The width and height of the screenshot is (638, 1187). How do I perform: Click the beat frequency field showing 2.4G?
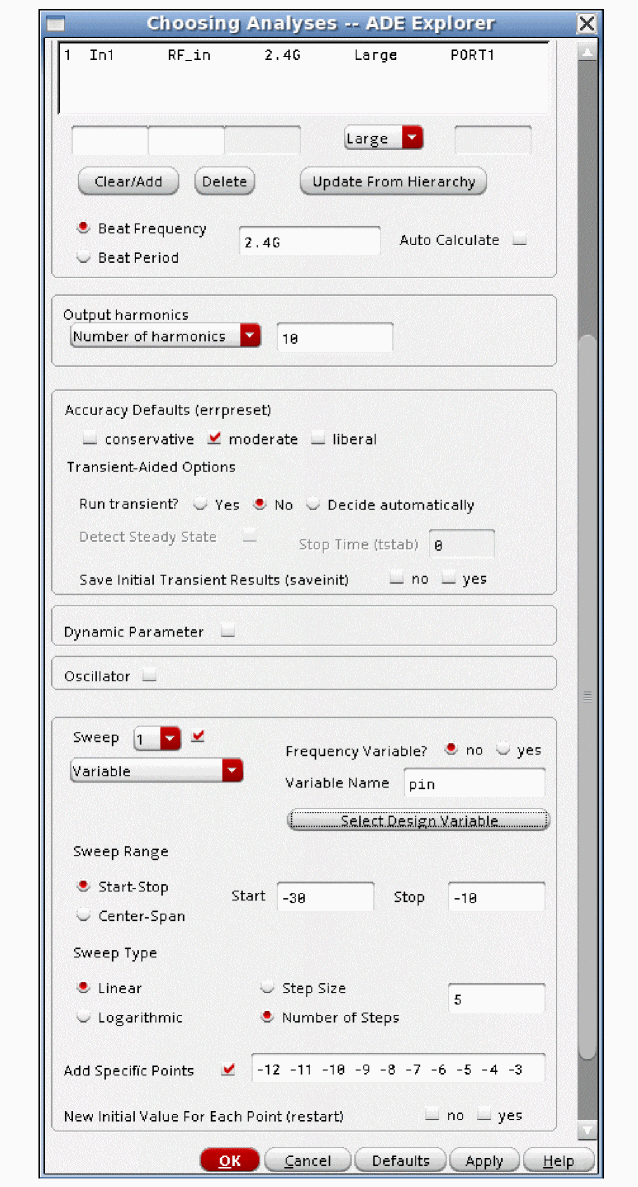[310, 241]
